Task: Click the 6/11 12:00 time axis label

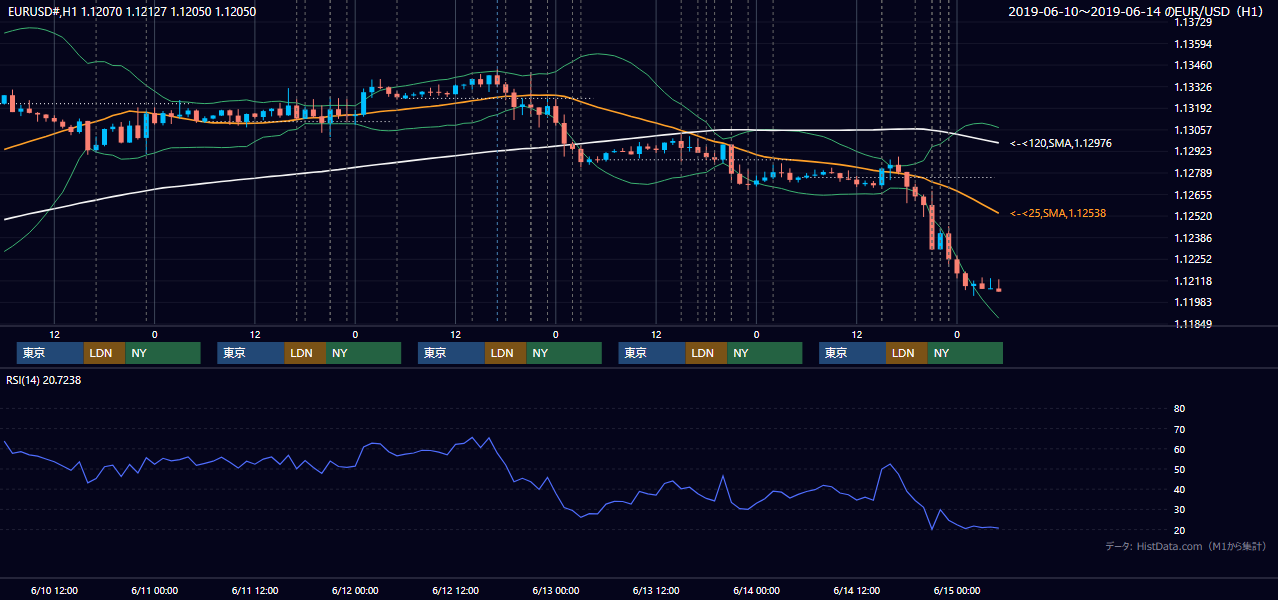Action: tap(255, 590)
